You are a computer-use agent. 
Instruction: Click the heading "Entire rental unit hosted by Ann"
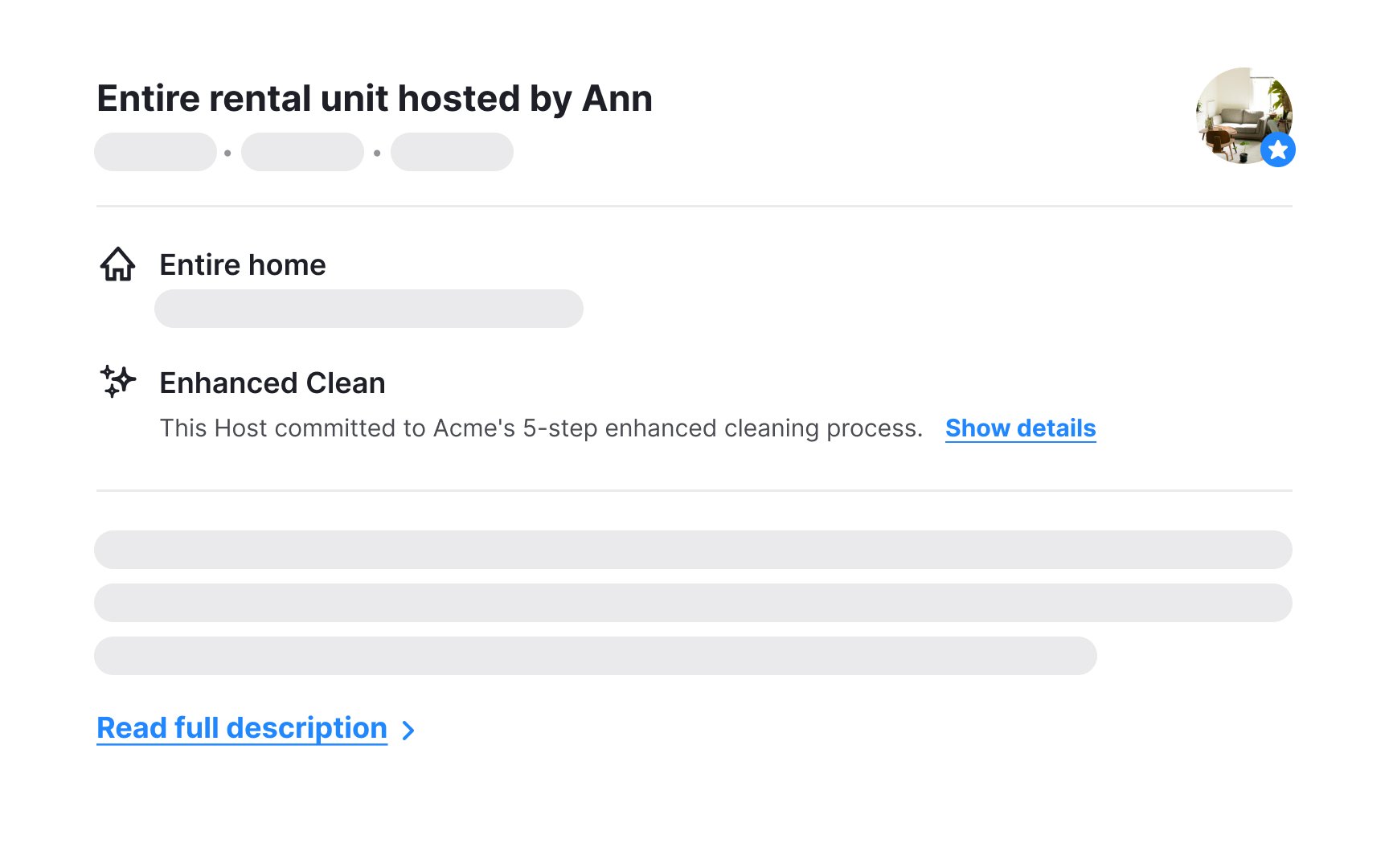point(375,99)
